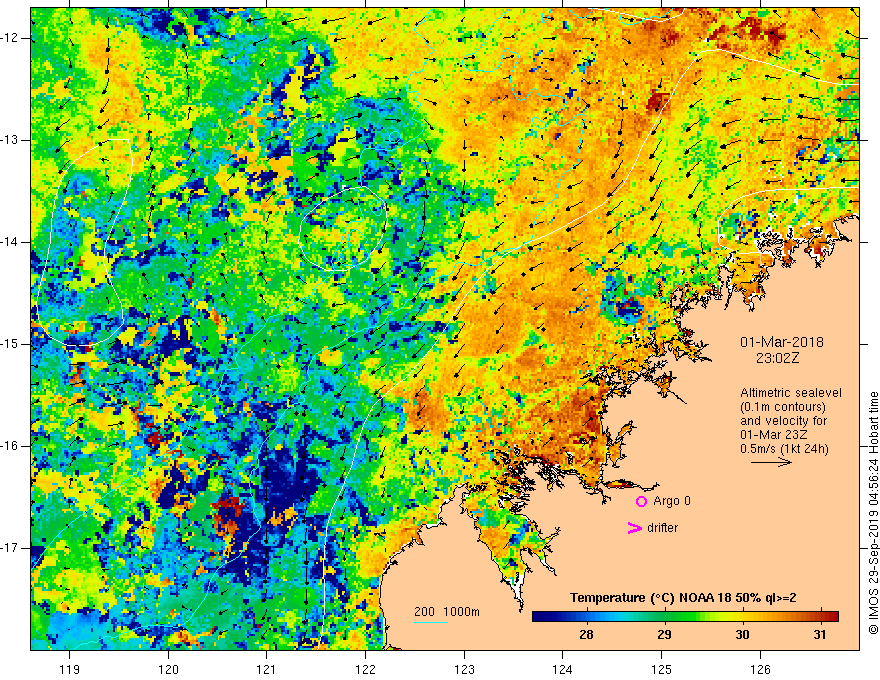Click the '(0.1m contours)' legend line
880x680 pixels.
pyautogui.click(x=783, y=407)
